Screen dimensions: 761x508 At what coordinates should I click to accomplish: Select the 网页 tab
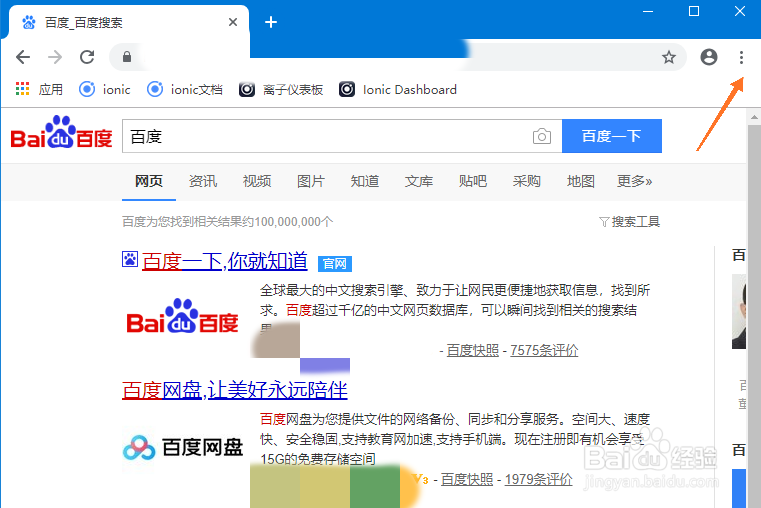pyautogui.click(x=149, y=181)
